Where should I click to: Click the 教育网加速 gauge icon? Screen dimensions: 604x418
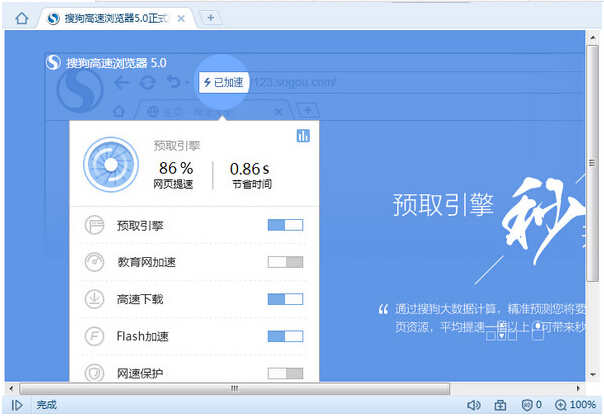94,262
